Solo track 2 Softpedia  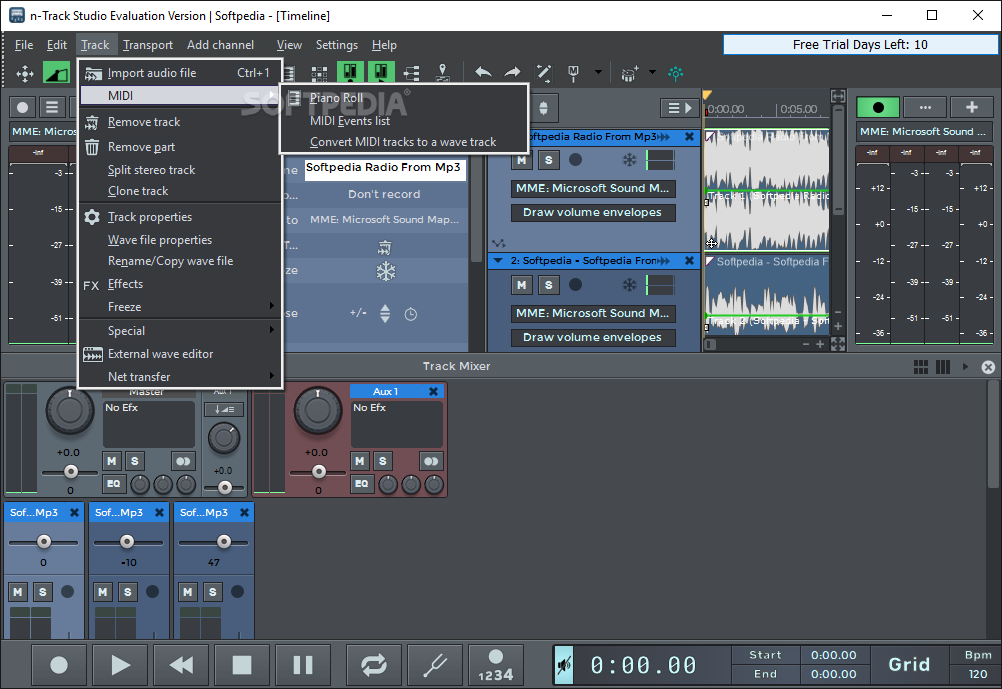pos(548,285)
